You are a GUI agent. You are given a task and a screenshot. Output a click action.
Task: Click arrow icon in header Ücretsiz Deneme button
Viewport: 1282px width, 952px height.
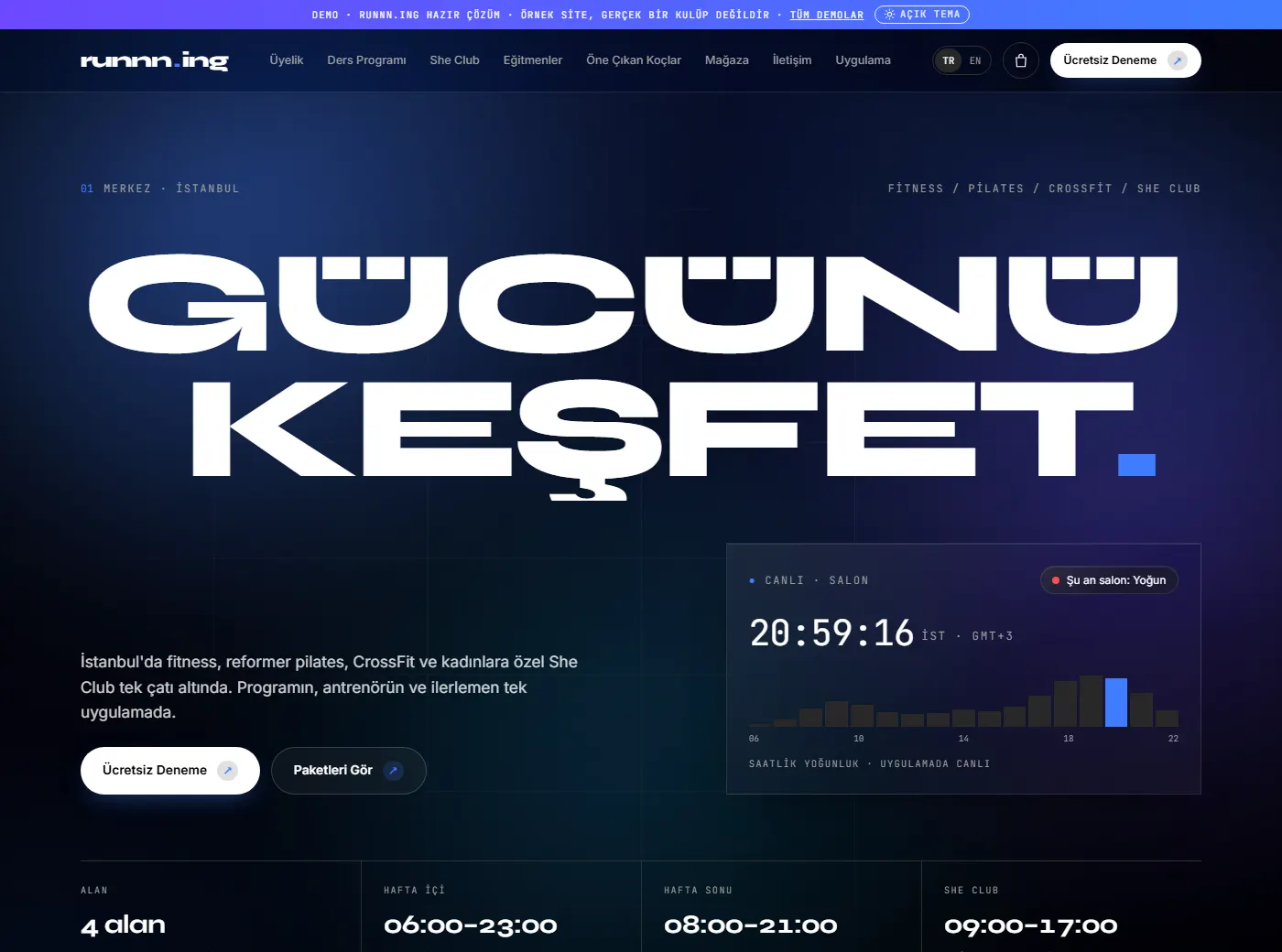pyautogui.click(x=1178, y=60)
